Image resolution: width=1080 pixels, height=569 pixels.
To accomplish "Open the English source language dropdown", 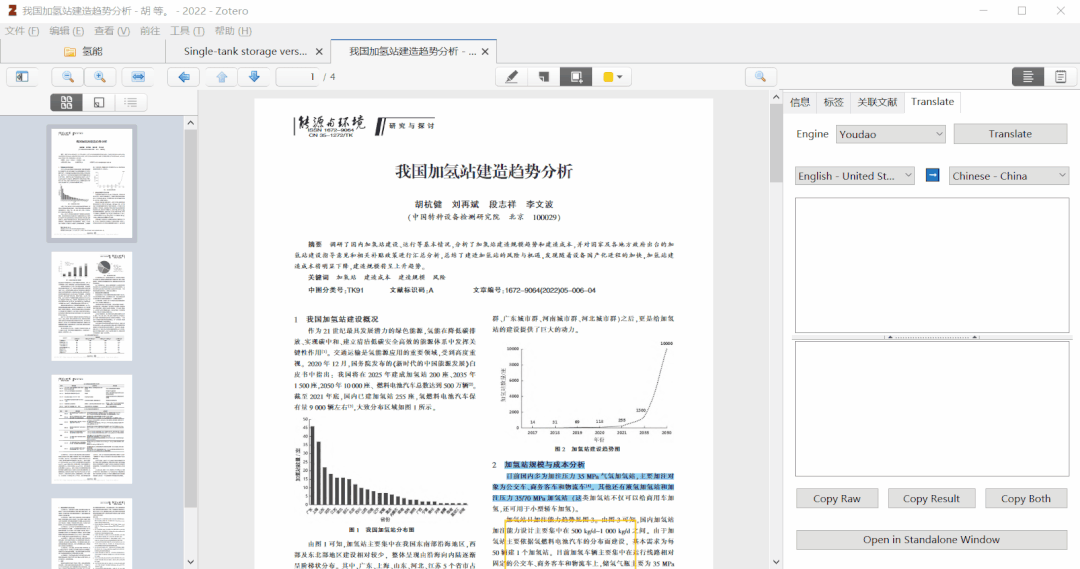I will click(855, 176).
